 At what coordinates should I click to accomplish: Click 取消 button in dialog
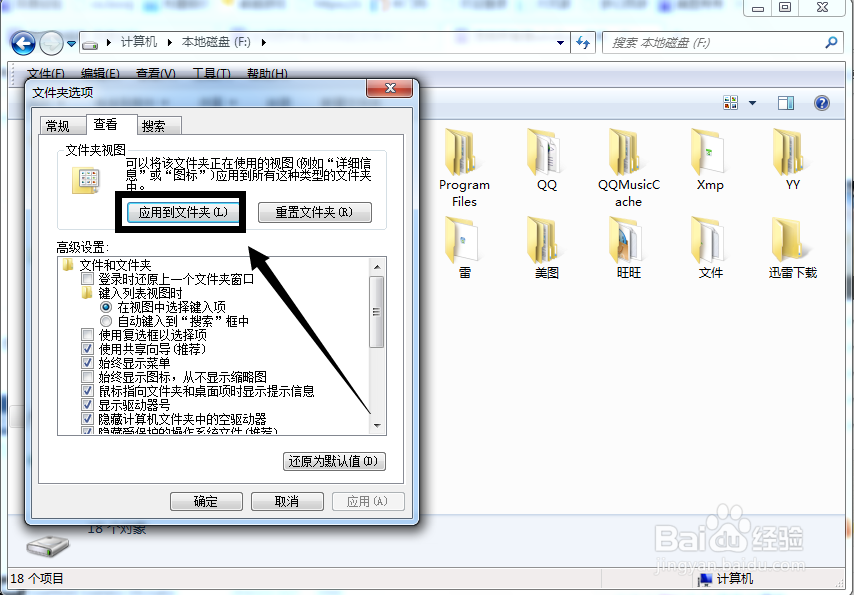[287, 501]
